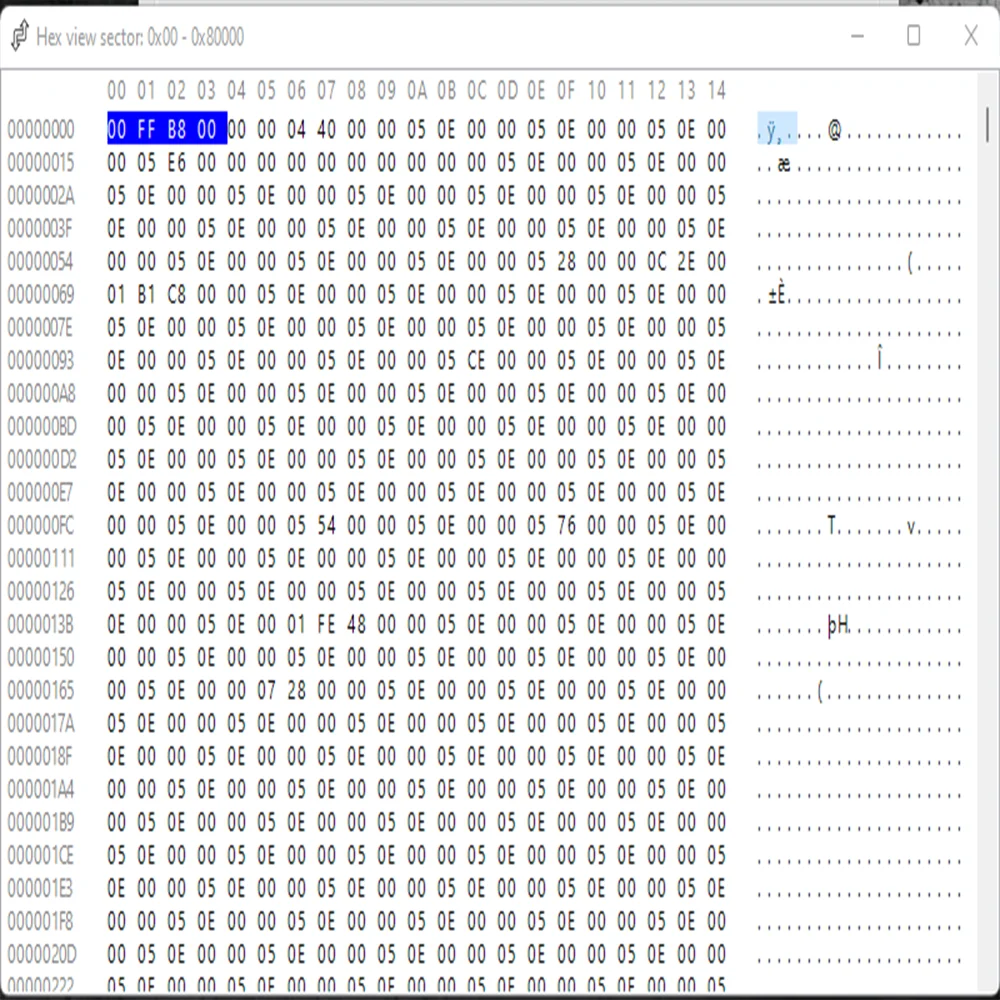The height and width of the screenshot is (1000, 1000).
Task: Select byte FE in row 0000013B
Action: click(327, 625)
